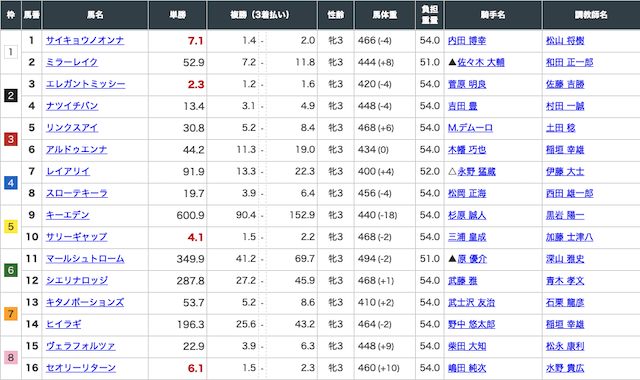
Task: Click jockey name 吉田 豊
Action: 462,106
